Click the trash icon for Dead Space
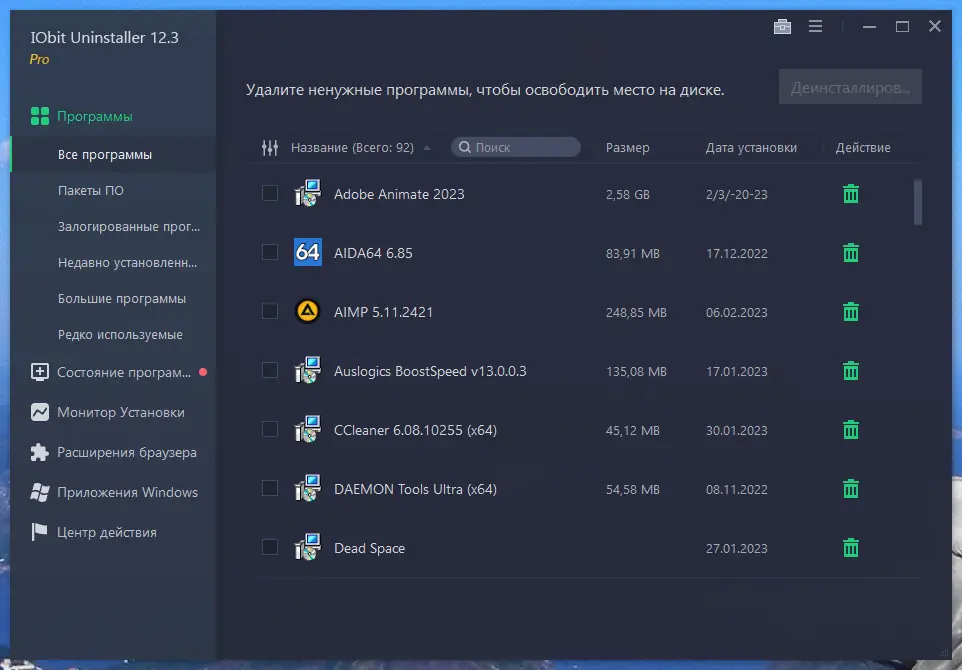Viewport: 962px width, 670px height. tap(850, 548)
